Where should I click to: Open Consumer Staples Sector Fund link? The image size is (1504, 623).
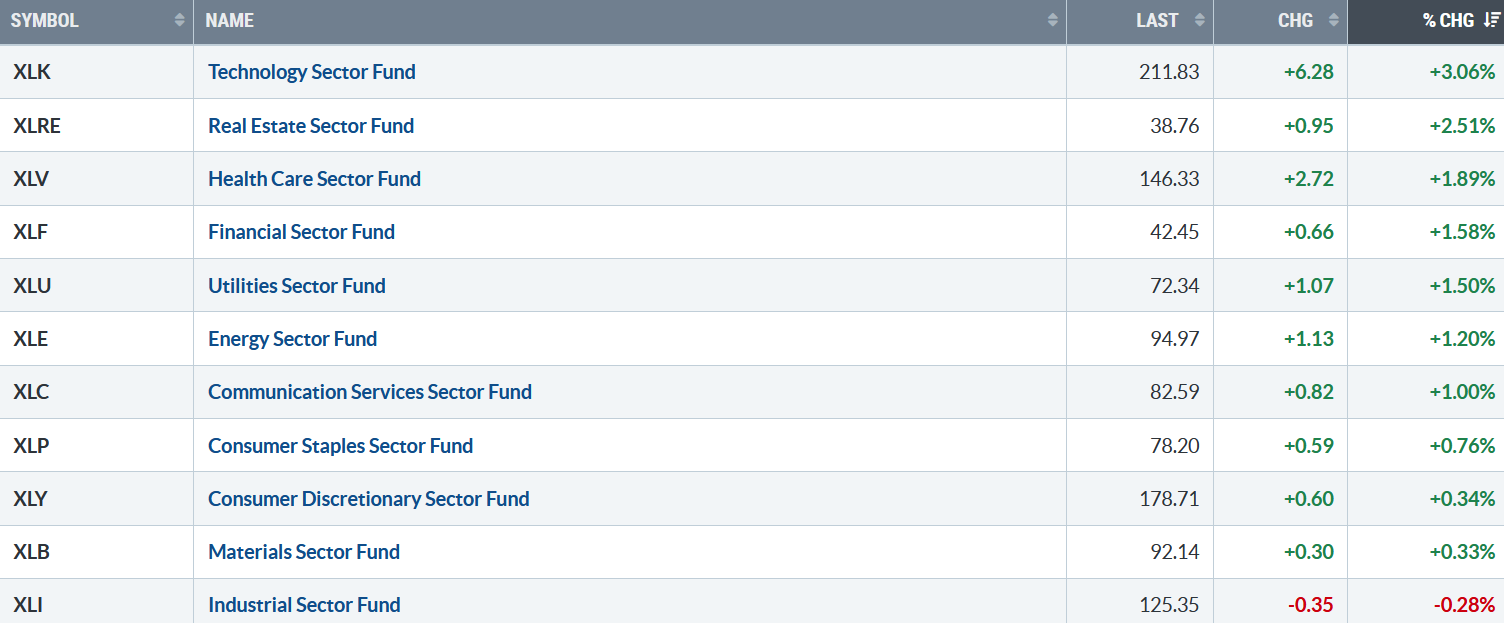(340, 445)
